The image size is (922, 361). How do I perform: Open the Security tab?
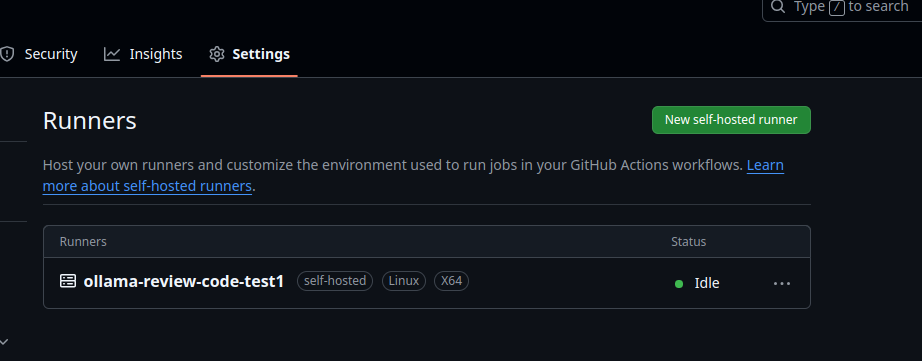click(x=39, y=54)
